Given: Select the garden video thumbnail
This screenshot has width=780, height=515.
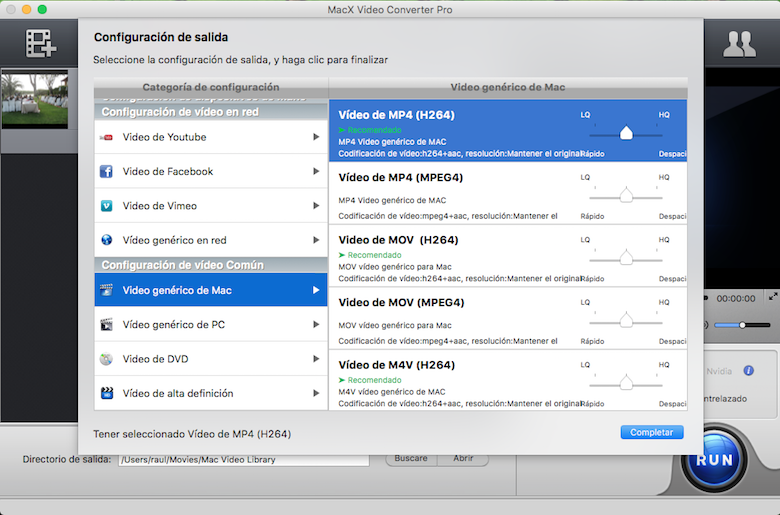Looking at the screenshot, I should [x=35, y=100].
